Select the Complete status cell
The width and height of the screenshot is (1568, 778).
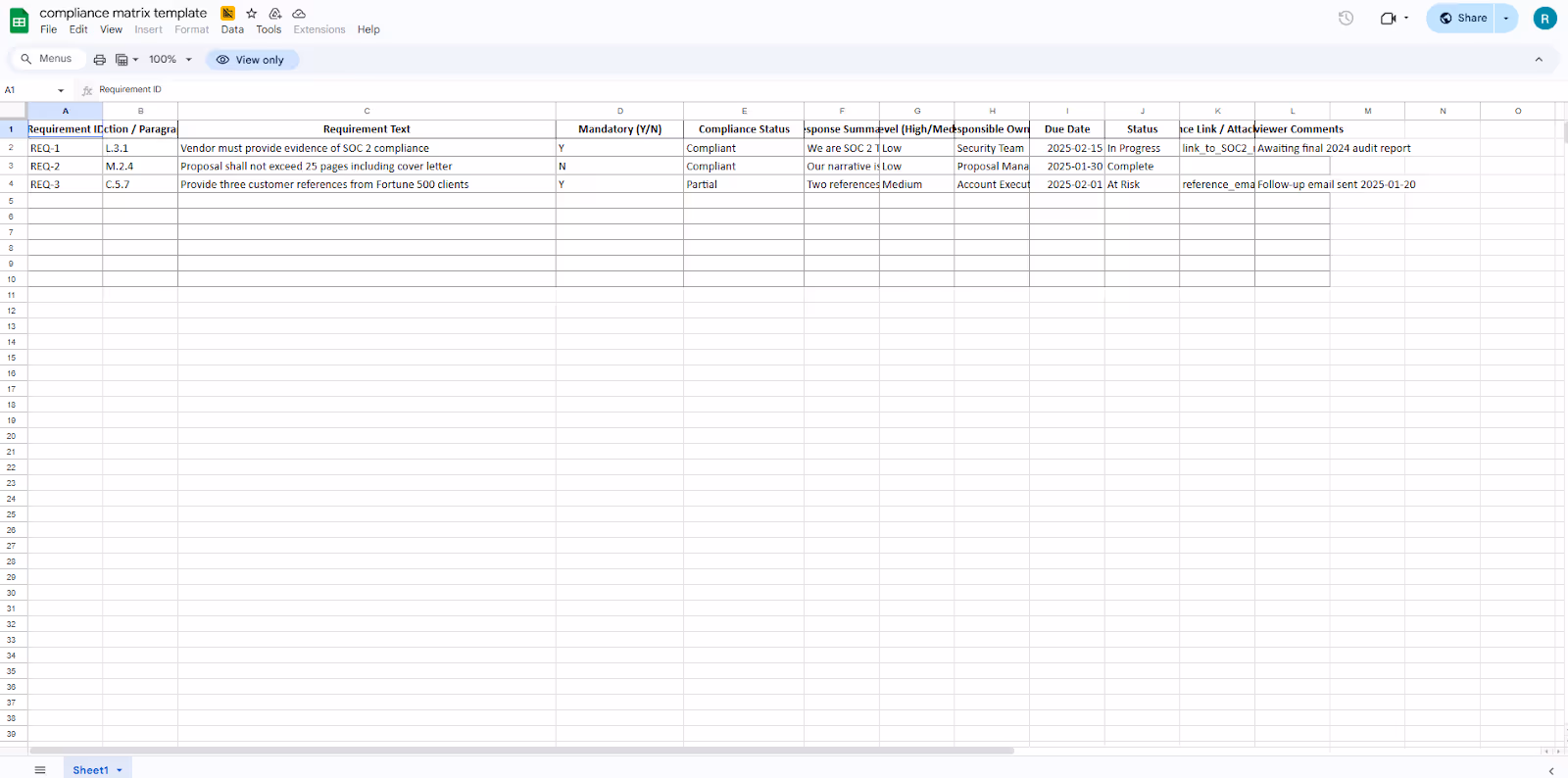click(1142, 167)
